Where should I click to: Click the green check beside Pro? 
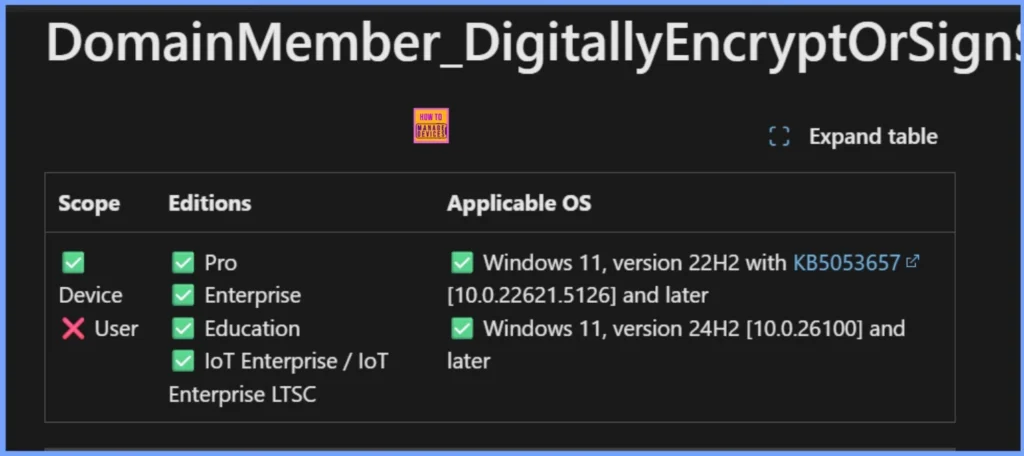[x=183, y=263]
